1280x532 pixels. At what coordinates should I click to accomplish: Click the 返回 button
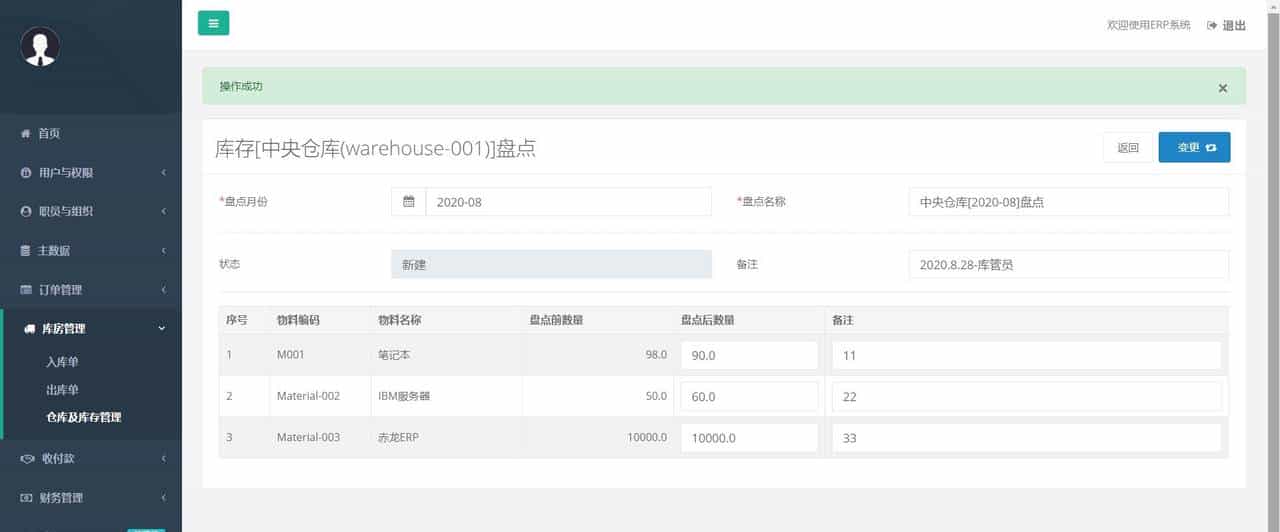tap(1128, 147)
